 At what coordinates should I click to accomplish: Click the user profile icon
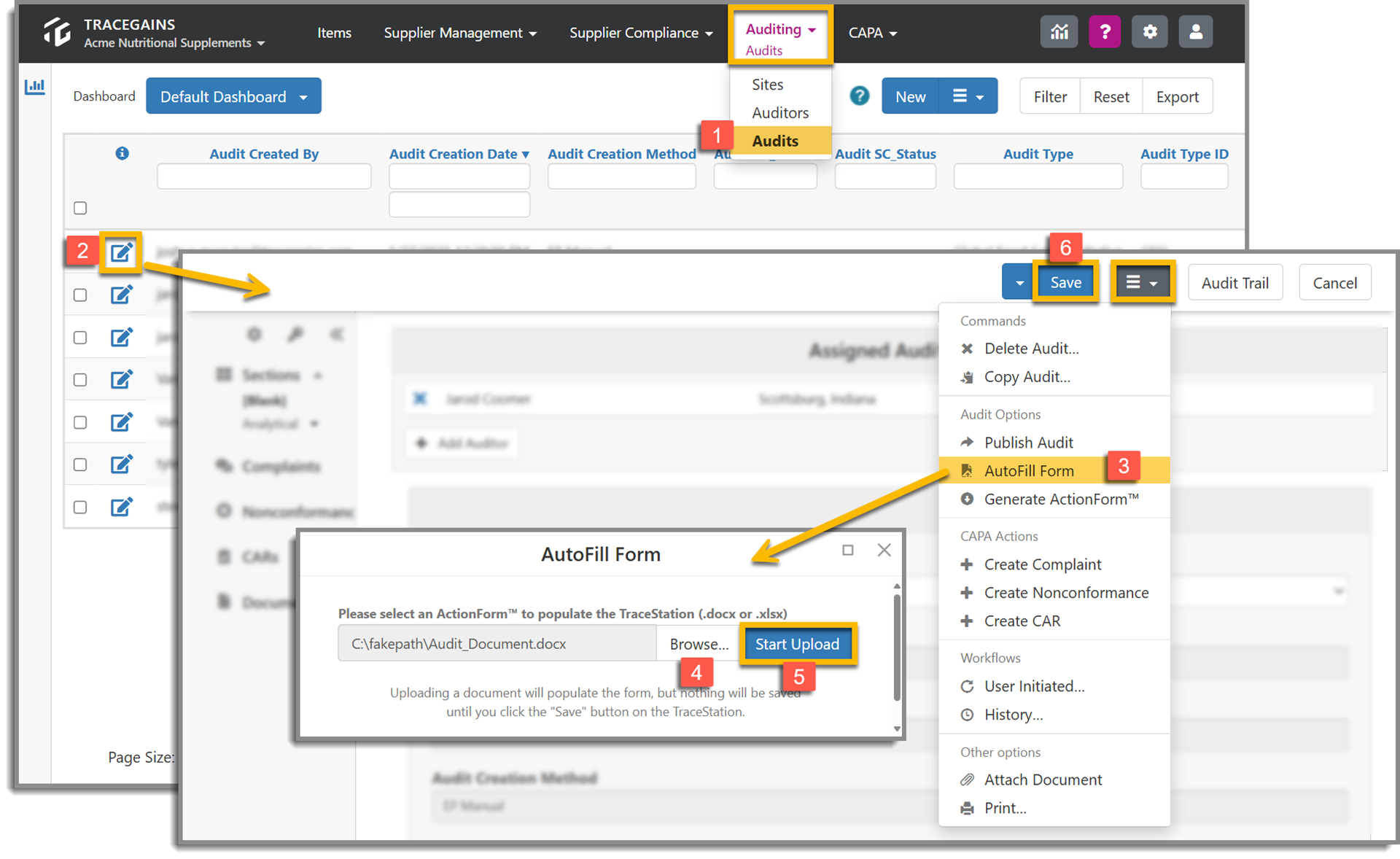(x=1195, y=31)
